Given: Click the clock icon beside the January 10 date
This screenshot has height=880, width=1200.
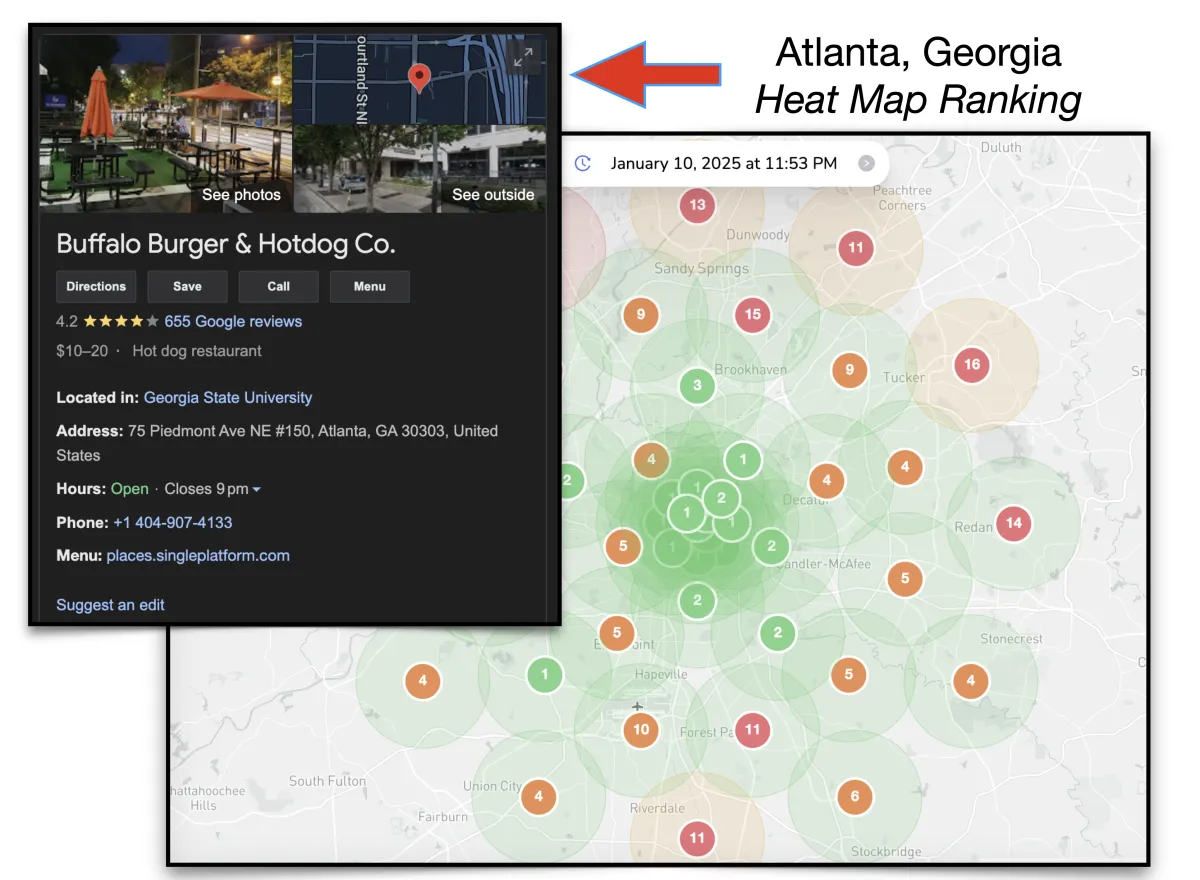Looking at the screenshot, I should coord(583,163).
